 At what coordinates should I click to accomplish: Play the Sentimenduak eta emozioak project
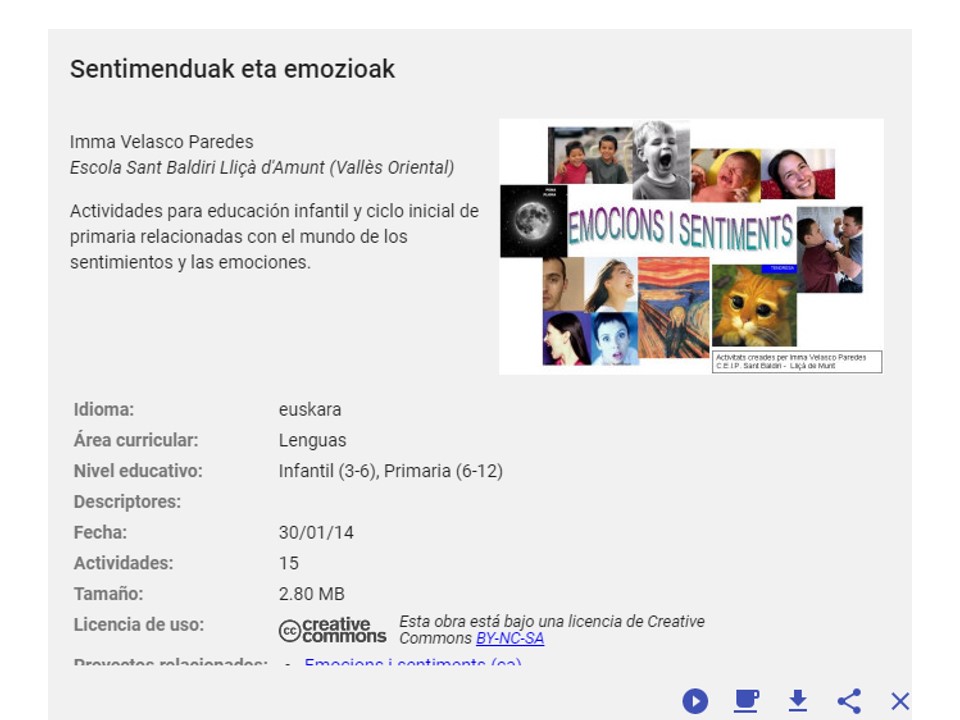695,701
